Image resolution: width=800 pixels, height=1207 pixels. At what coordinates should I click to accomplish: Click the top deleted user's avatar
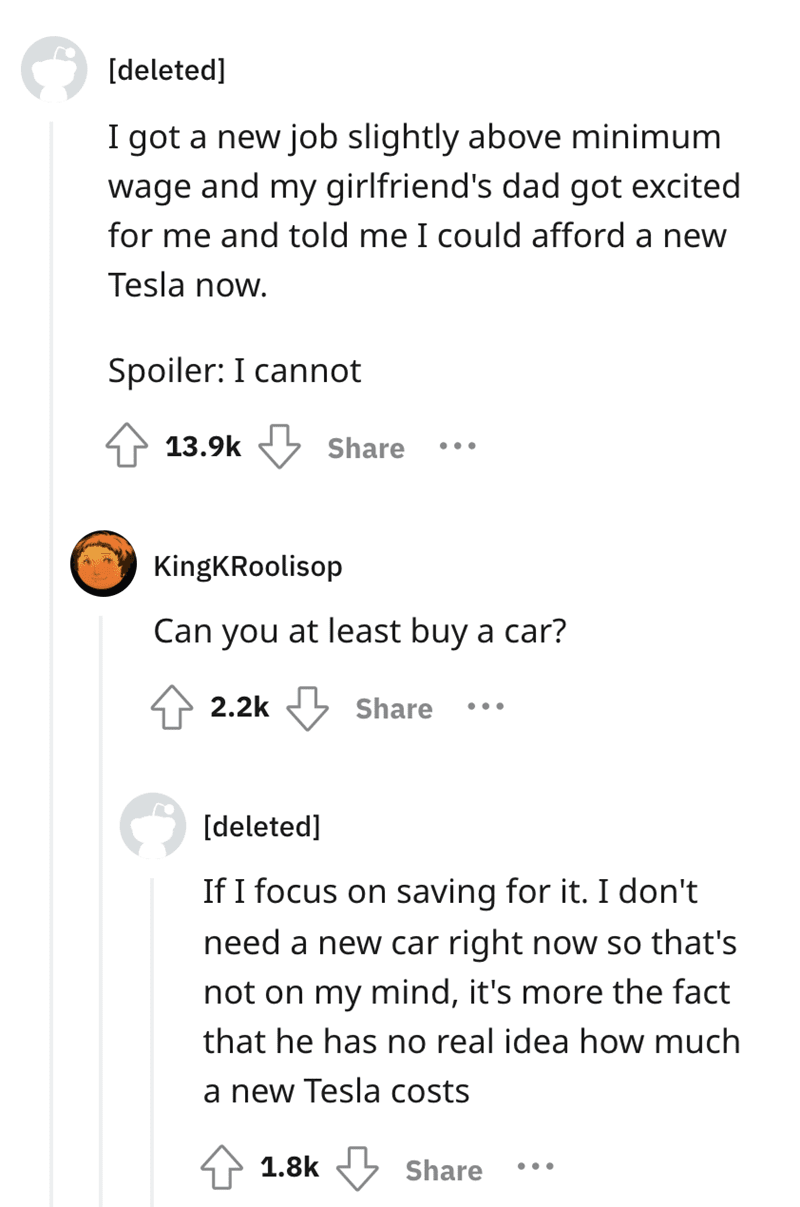[55, 71]
